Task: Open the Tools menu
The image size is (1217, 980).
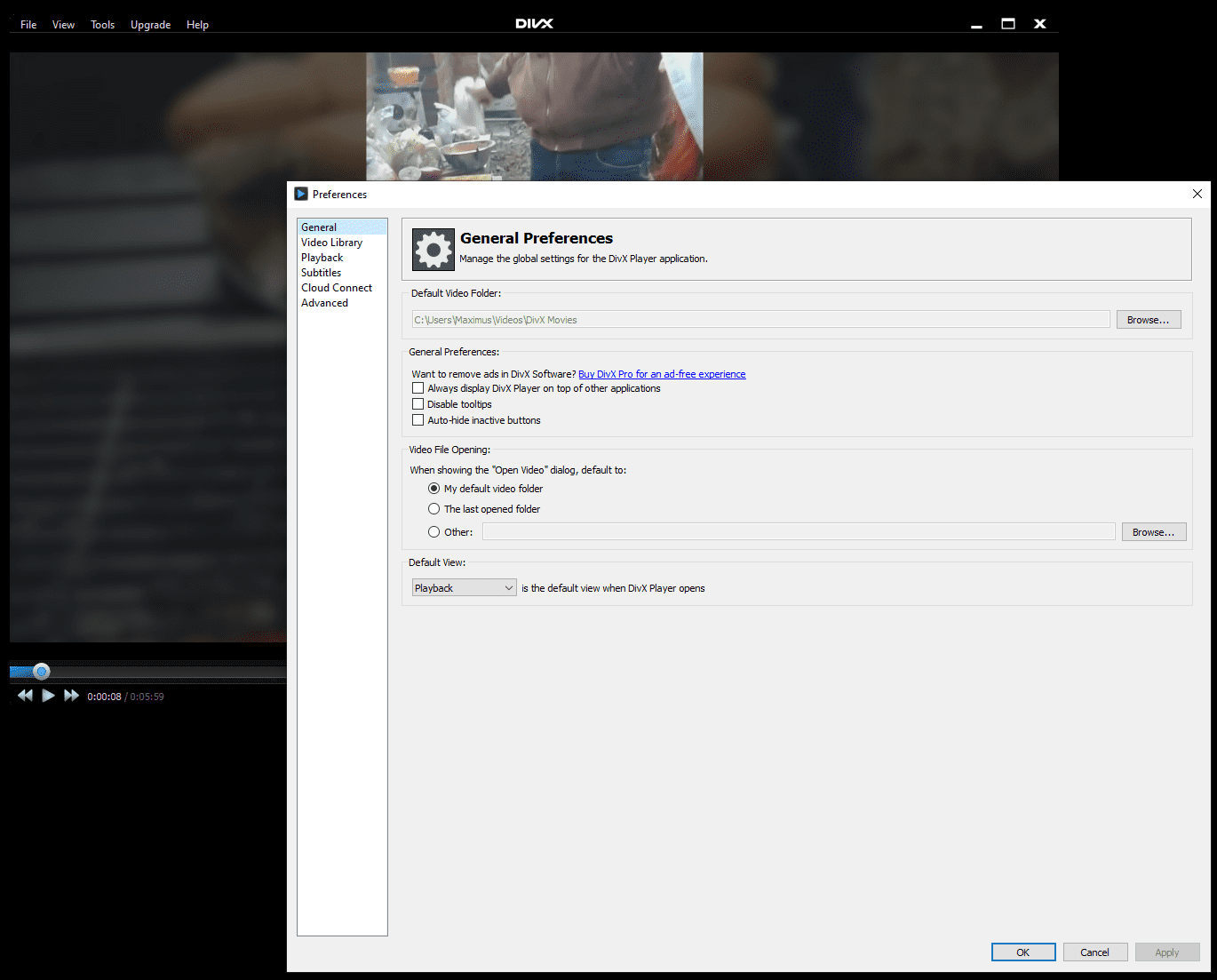Action: click(103, 25)
